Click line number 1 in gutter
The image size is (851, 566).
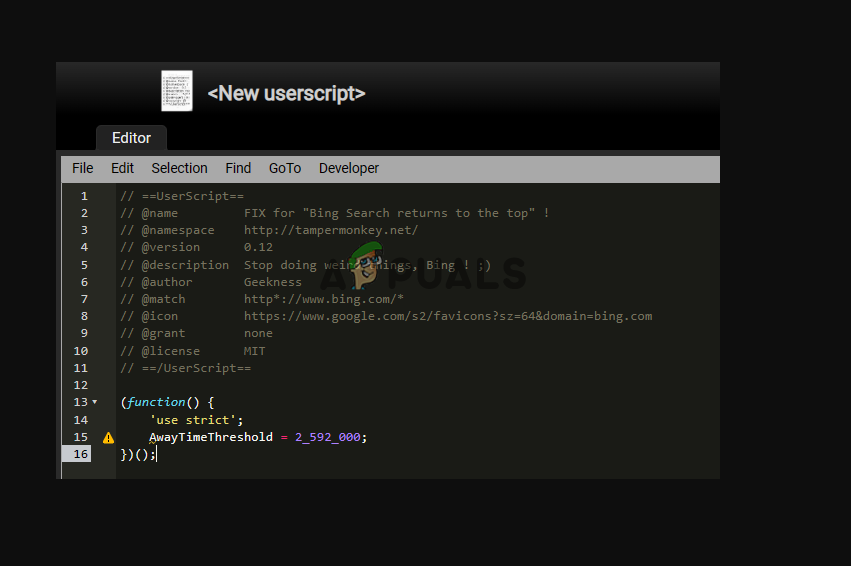84,196
